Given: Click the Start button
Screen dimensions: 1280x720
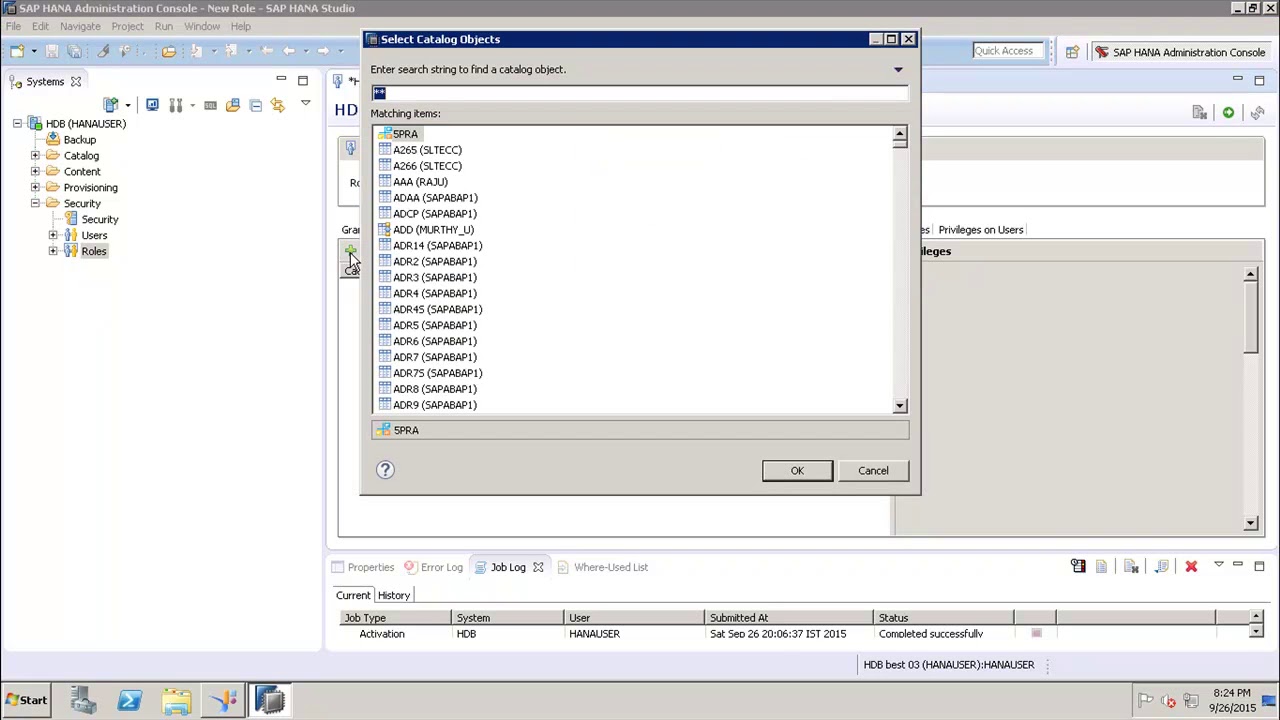Looking at the screenshot, I should click(x=26, y=700).
